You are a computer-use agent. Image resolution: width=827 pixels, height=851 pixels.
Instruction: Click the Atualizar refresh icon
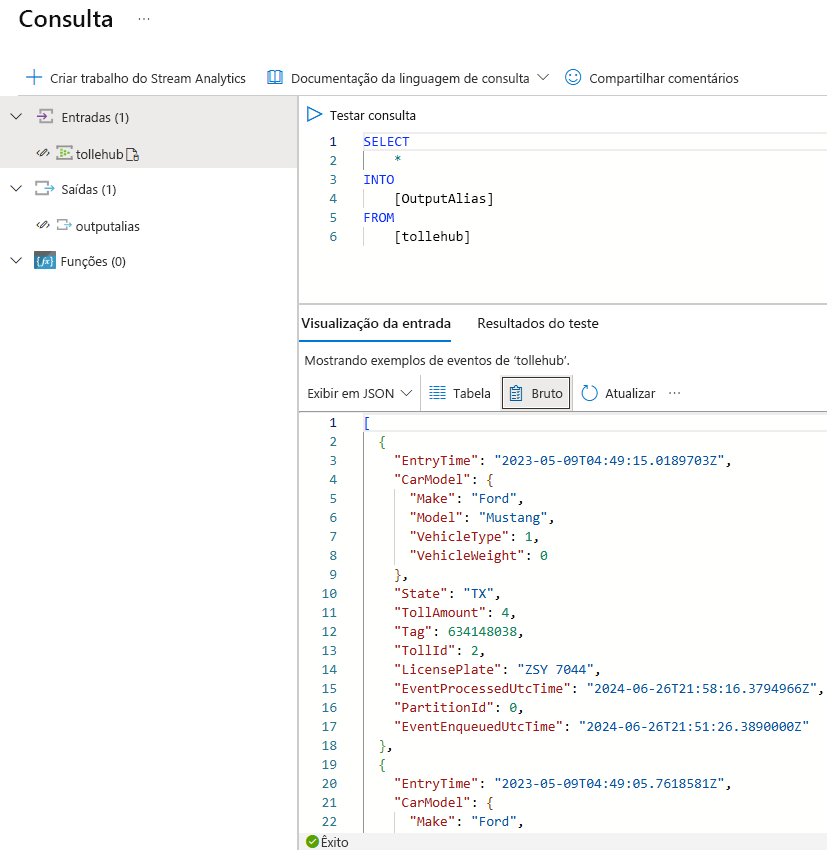click(589, 394)
